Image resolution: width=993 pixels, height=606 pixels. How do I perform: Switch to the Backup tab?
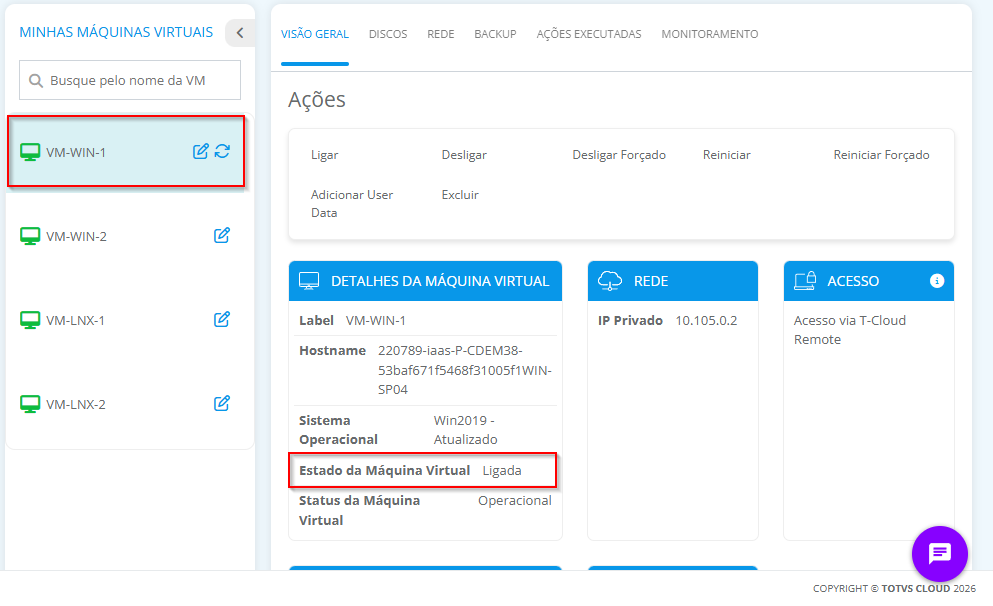pyautogui.click(x=495, y=34)
